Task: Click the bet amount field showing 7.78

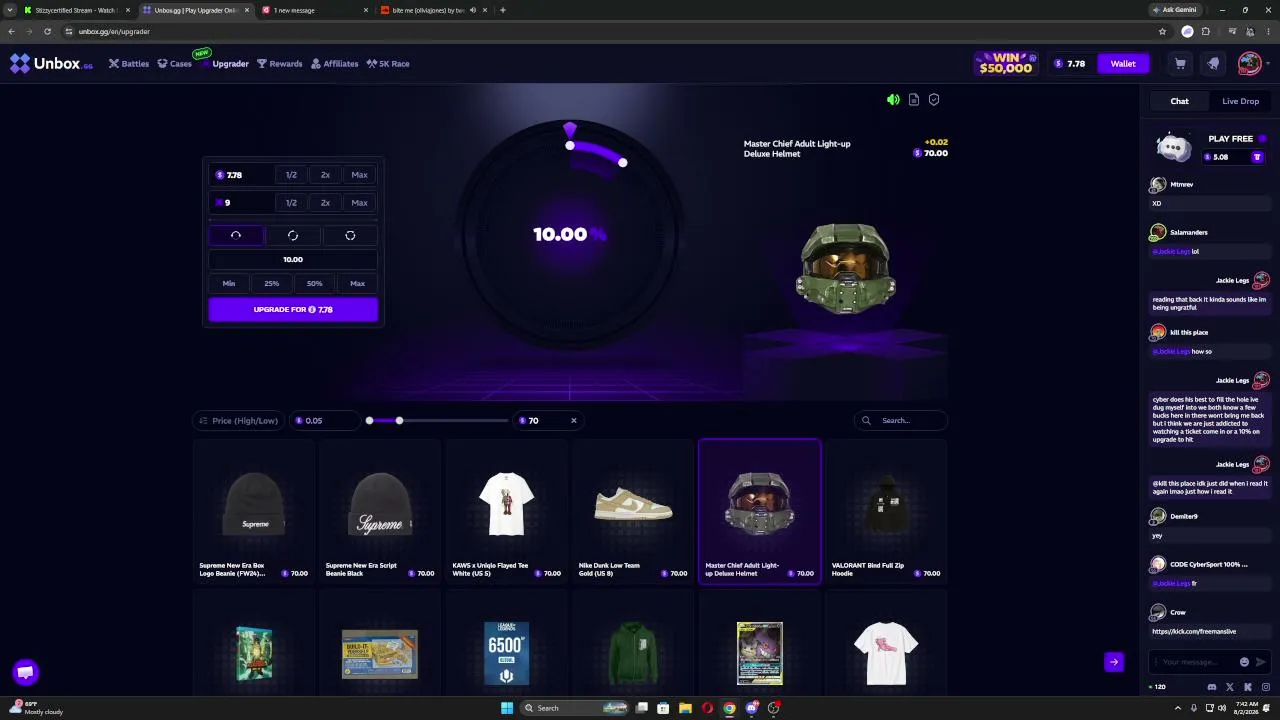Action: pyautogui.click(x=240, y=175)
